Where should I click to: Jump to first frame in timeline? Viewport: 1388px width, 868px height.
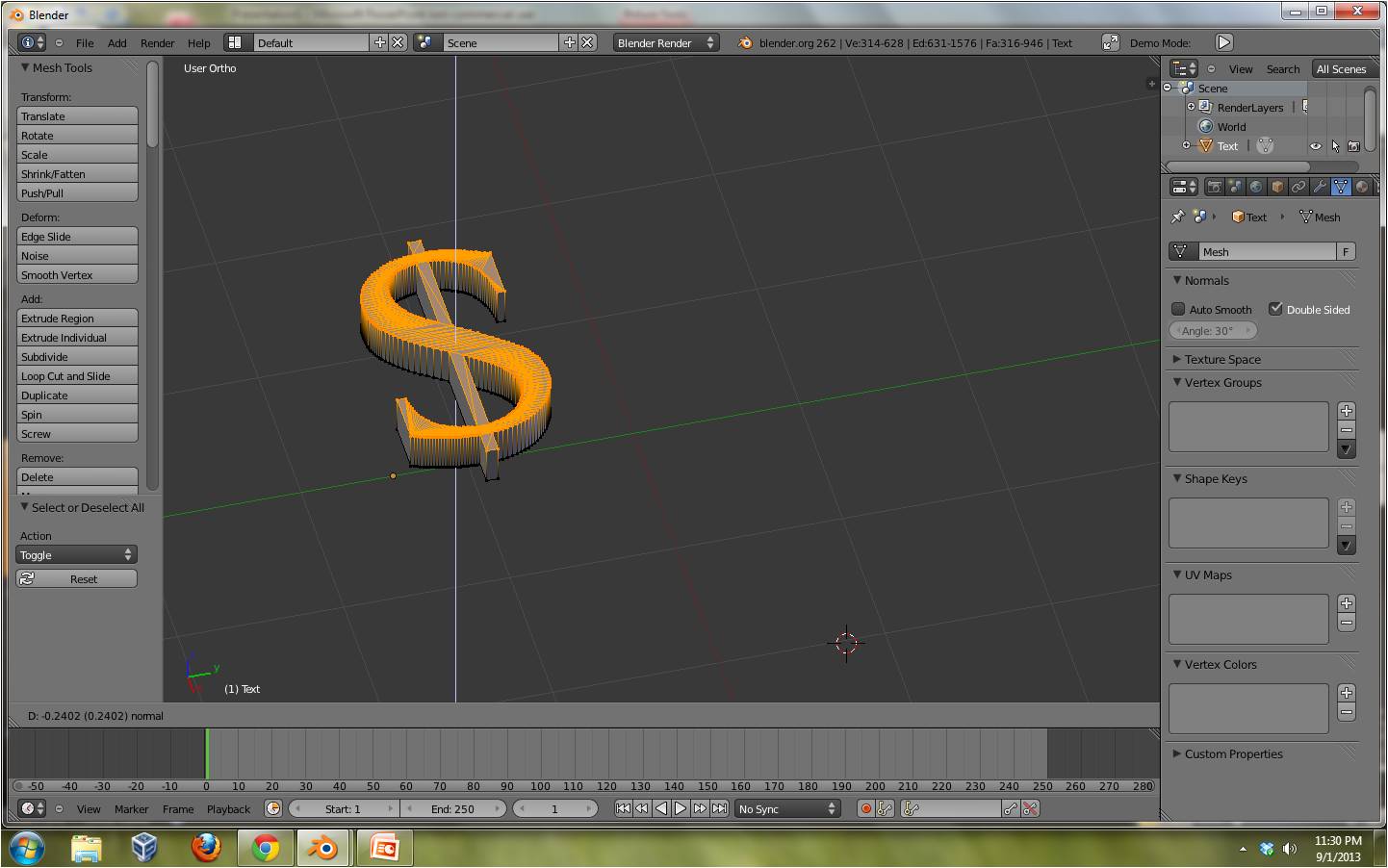[623, 808]
